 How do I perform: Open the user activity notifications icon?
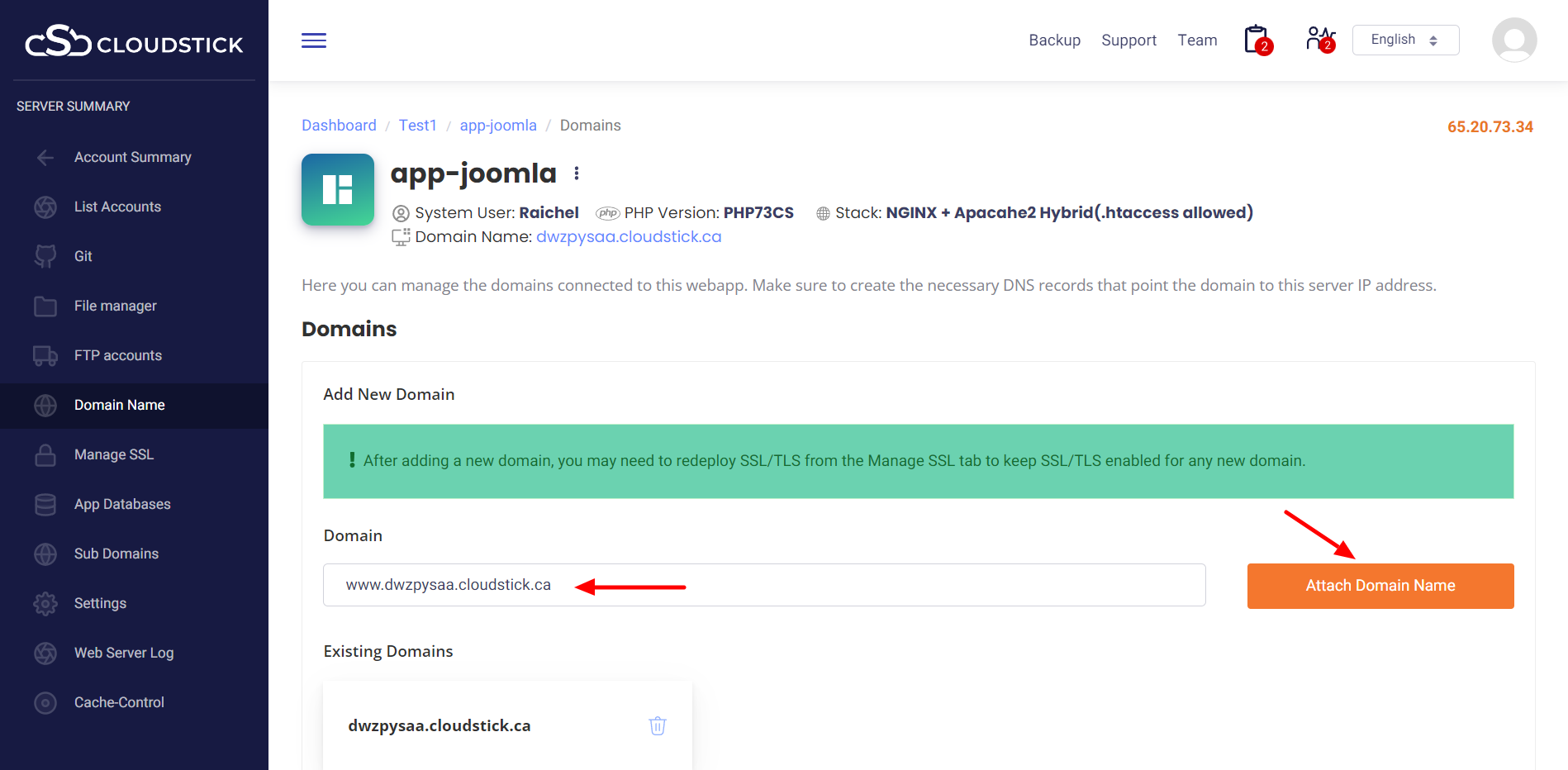1319,40
